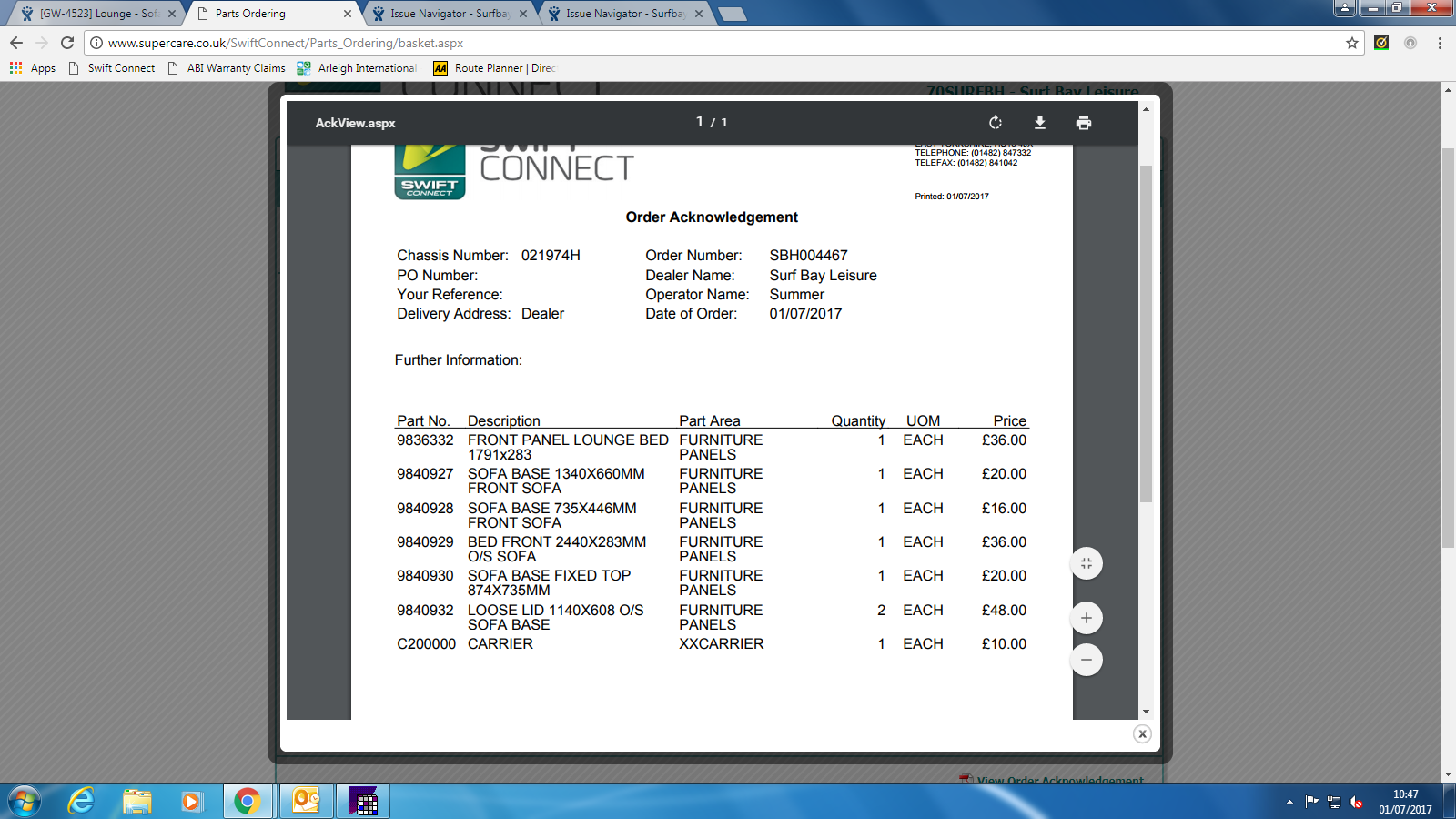
Task: Click the £48.00 price
Action: 1004,611
